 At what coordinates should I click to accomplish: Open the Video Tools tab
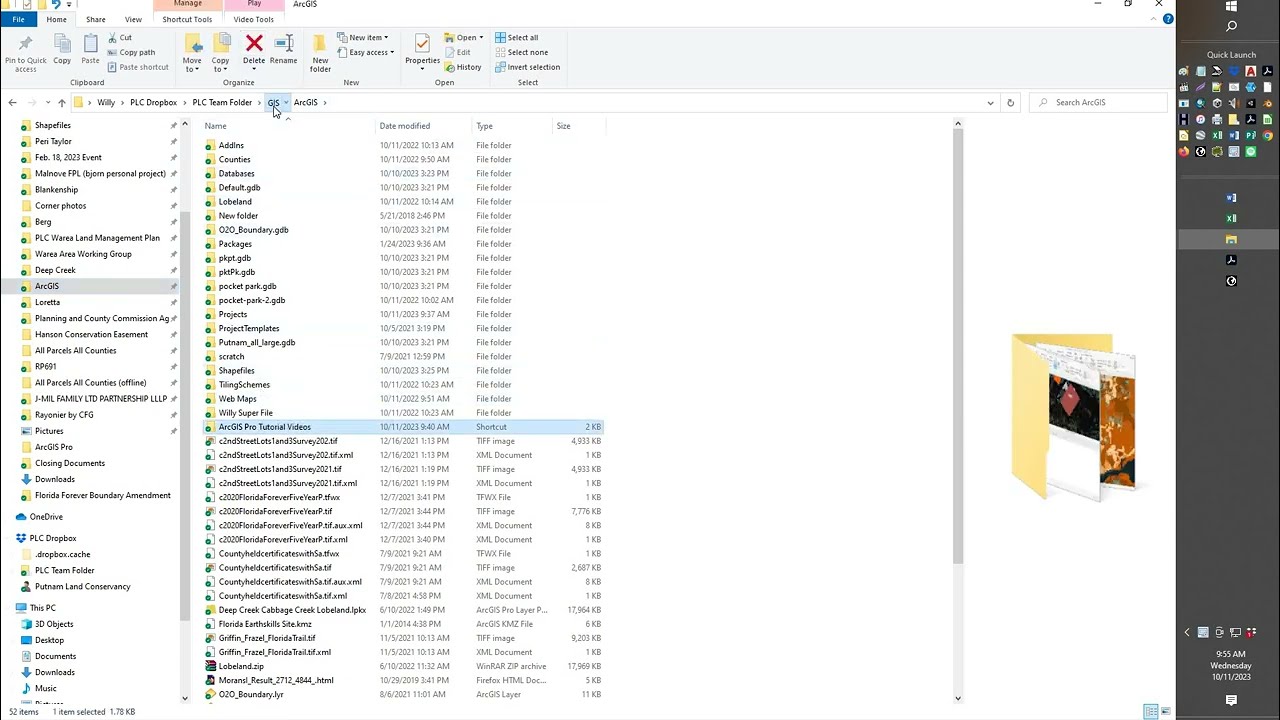(254, 19)
